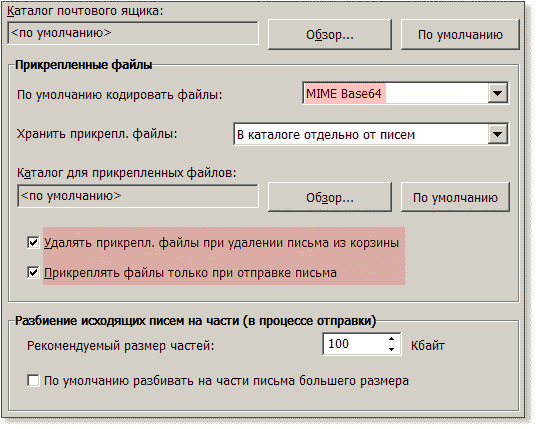Enable splitting larger messages into parts checkbox

click(33, 380)
